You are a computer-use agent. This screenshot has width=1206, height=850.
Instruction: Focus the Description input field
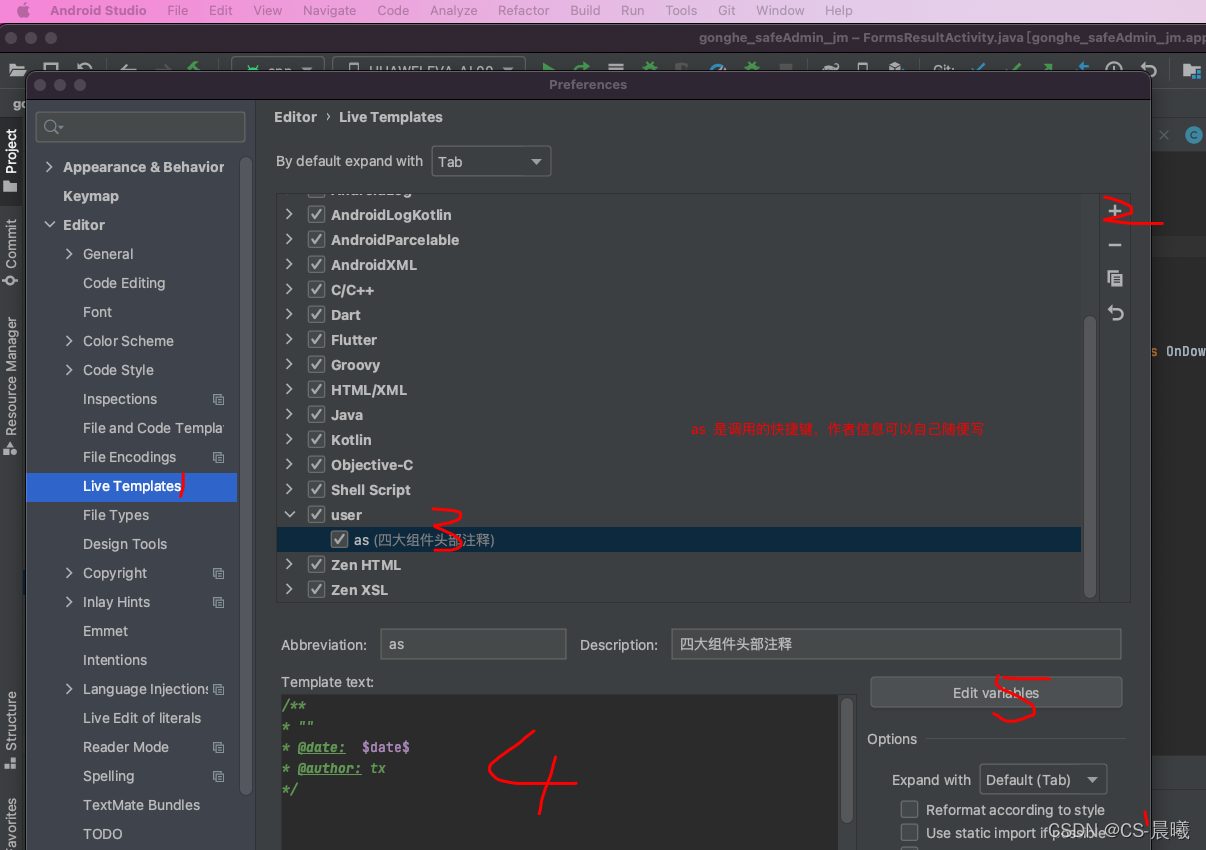(896, 644)
